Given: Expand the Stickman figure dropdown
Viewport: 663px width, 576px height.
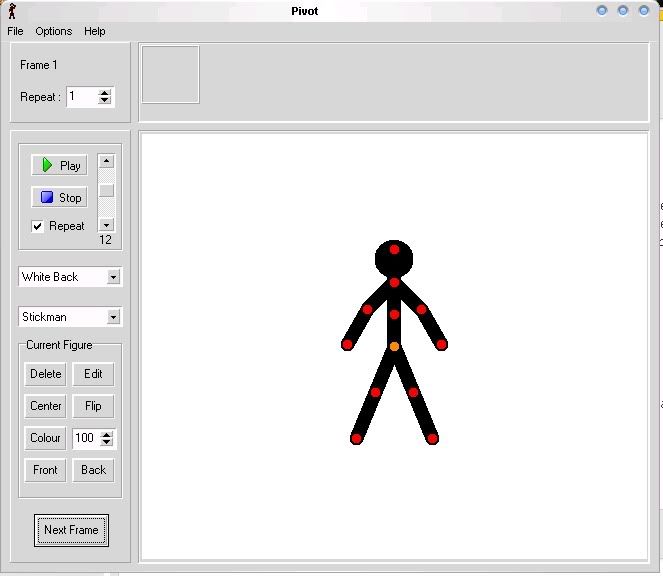Looking at the screenshot, I should 113,317.
